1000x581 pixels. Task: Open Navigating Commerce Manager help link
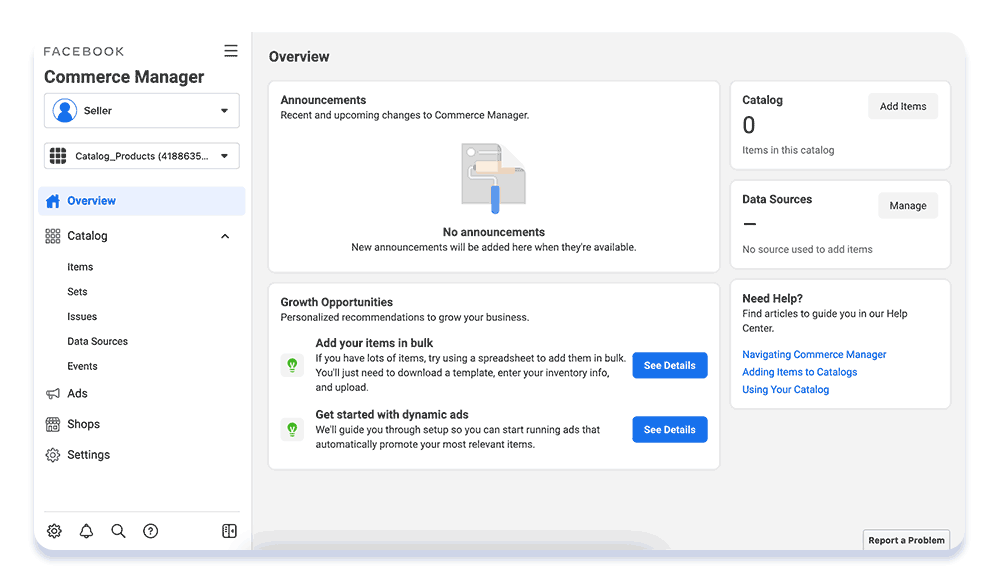point(814,354)
